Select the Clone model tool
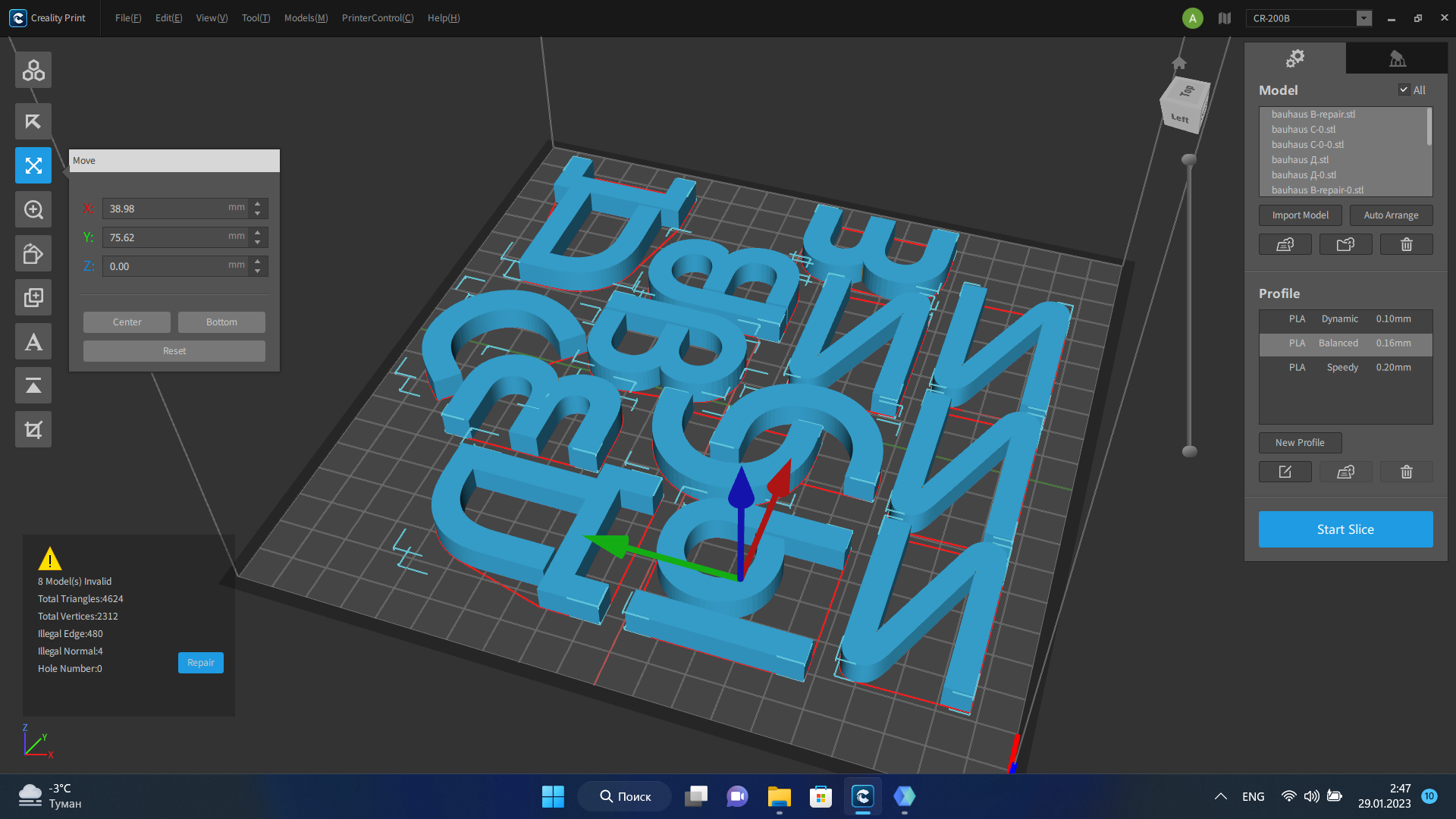The image size is (1456, 819). [33, 297]
